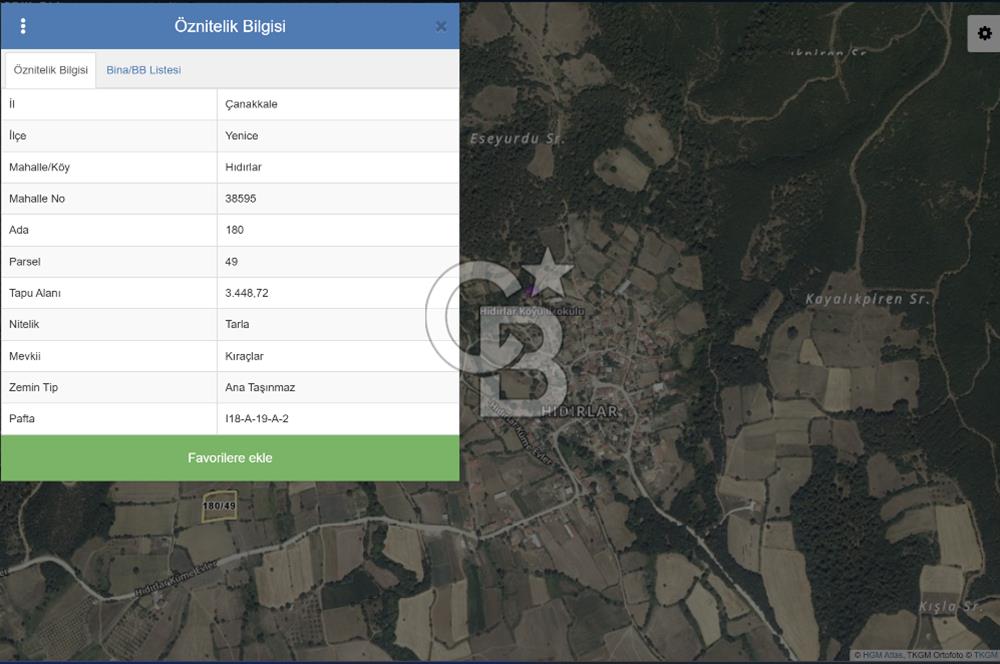The image size is (1000, 664).
Task: Click the Mahalle No value 38595
Action: pos(241,199)
